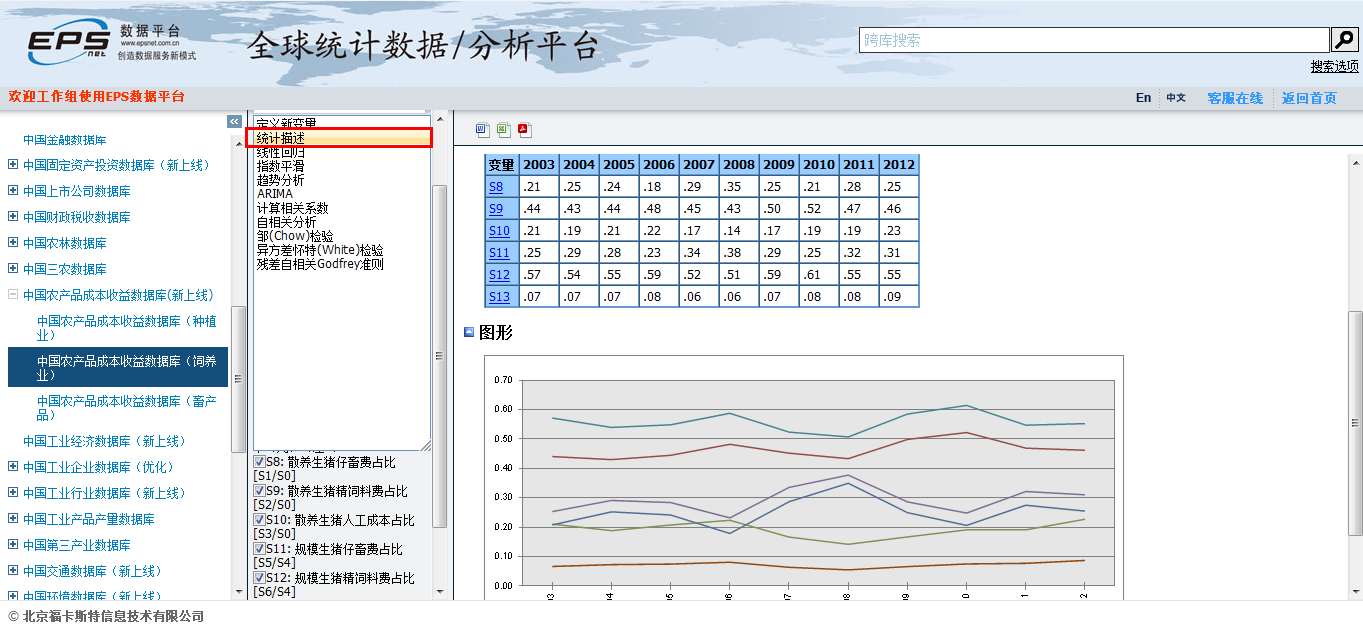Select ARIMA analysis option

pos(275,194)
